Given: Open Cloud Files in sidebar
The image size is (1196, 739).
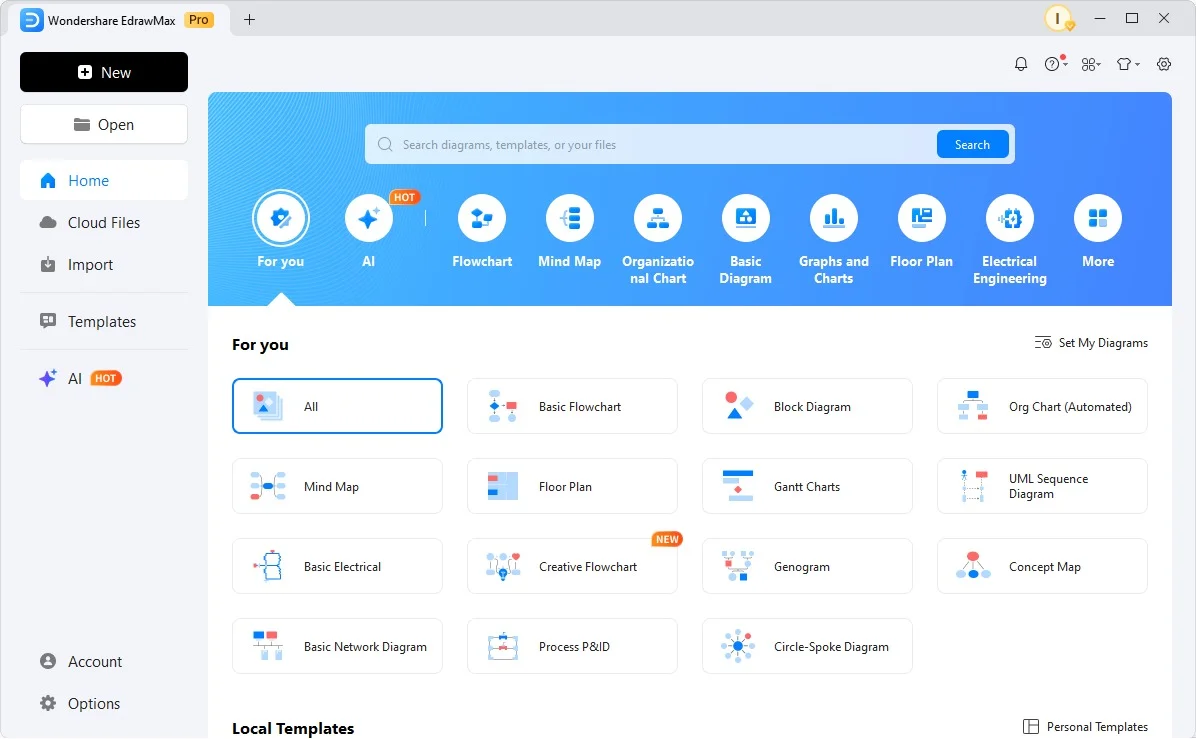Looking at the screenshot, I should [x=104, y=223].
